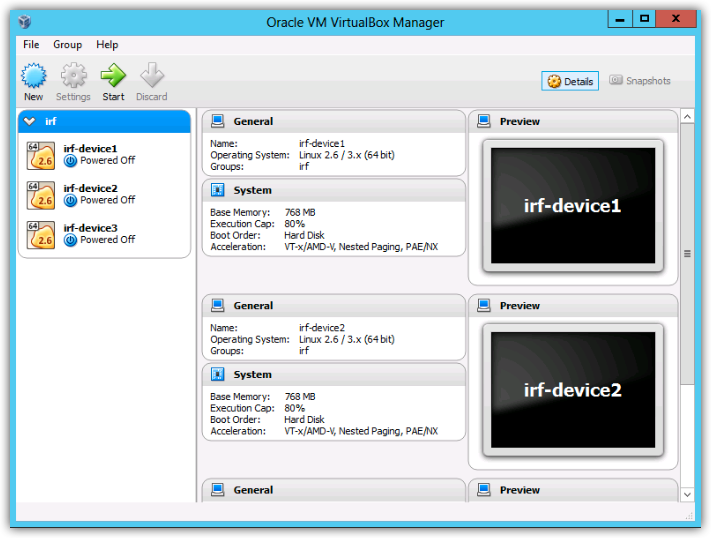Viewport: 711px width, 538px height.
Task: Click irf-device2 Name value text
Action: click(x=321, y=328)
